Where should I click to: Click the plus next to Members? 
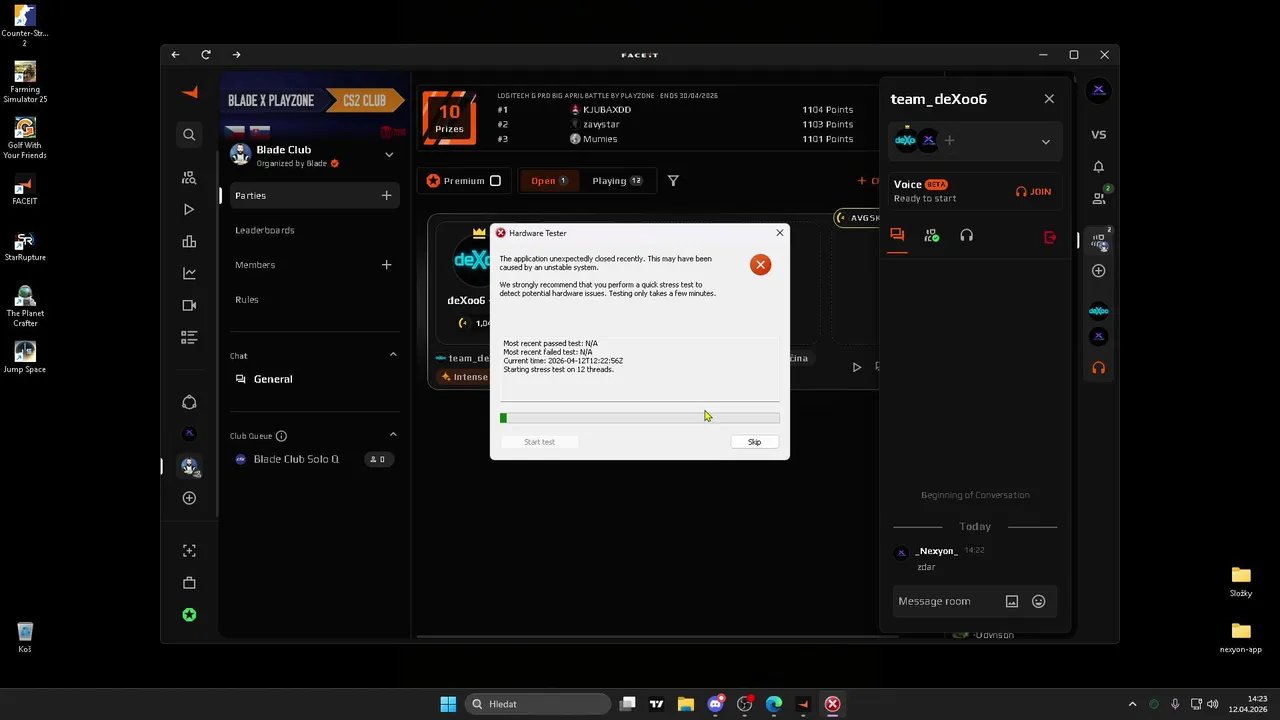[x=386, y=265]
